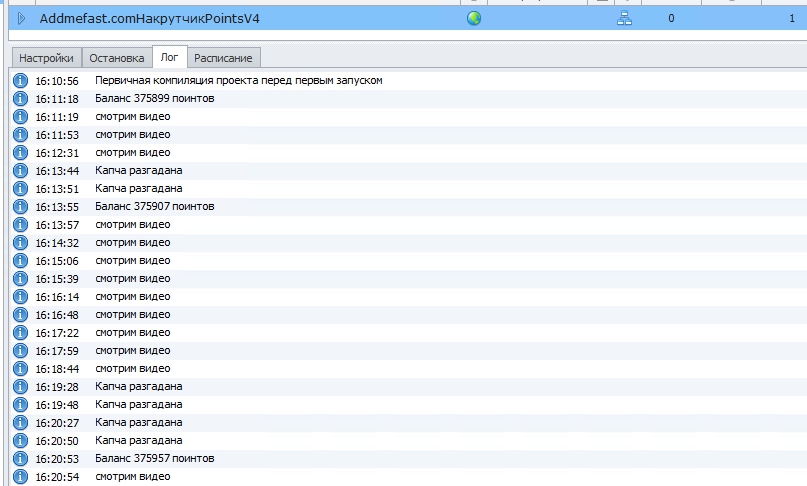
Task: Click info icon for 16:17:22 log entry
Action: [20, 333]
